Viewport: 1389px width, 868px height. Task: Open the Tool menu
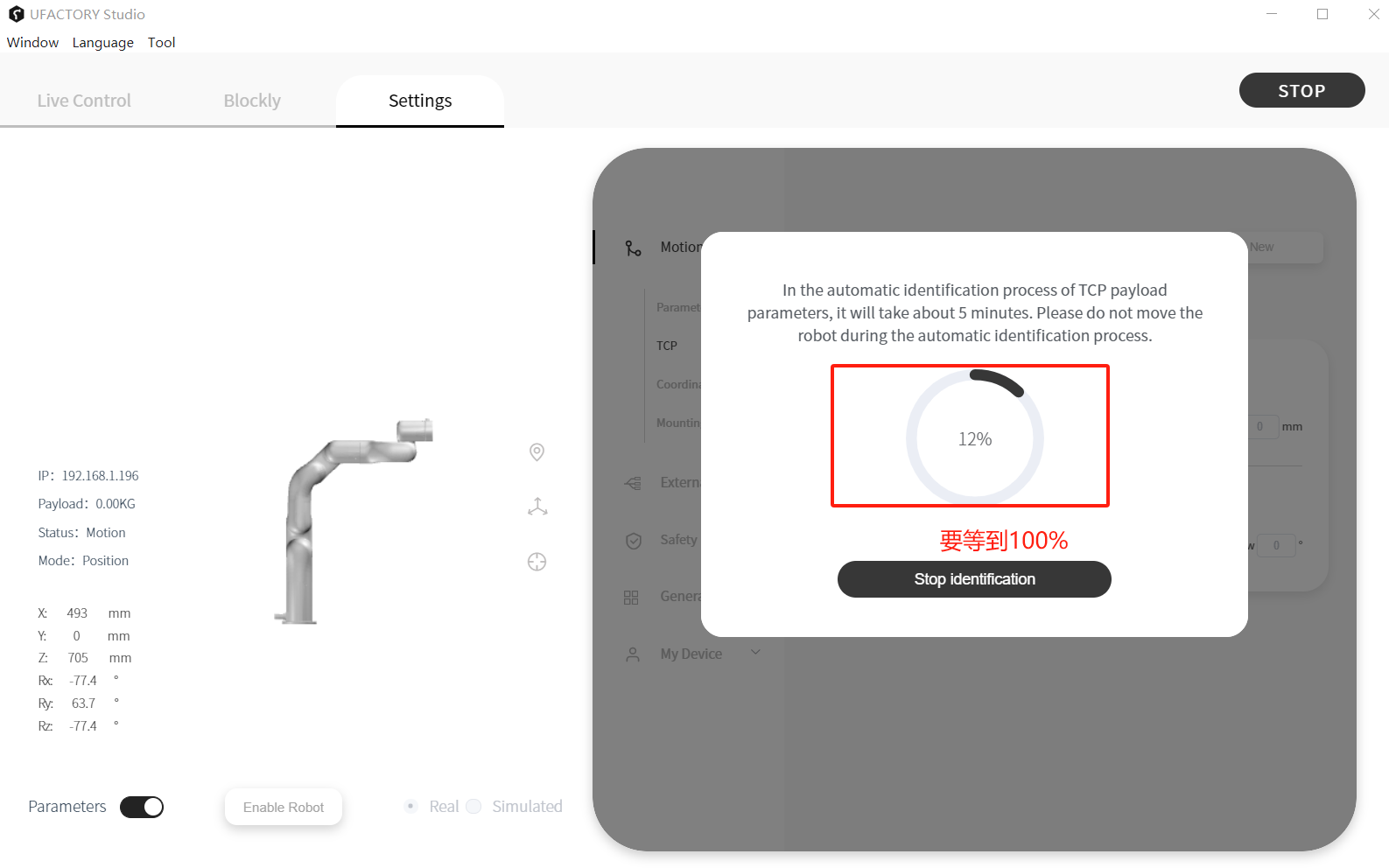click(x=161, y=43)
